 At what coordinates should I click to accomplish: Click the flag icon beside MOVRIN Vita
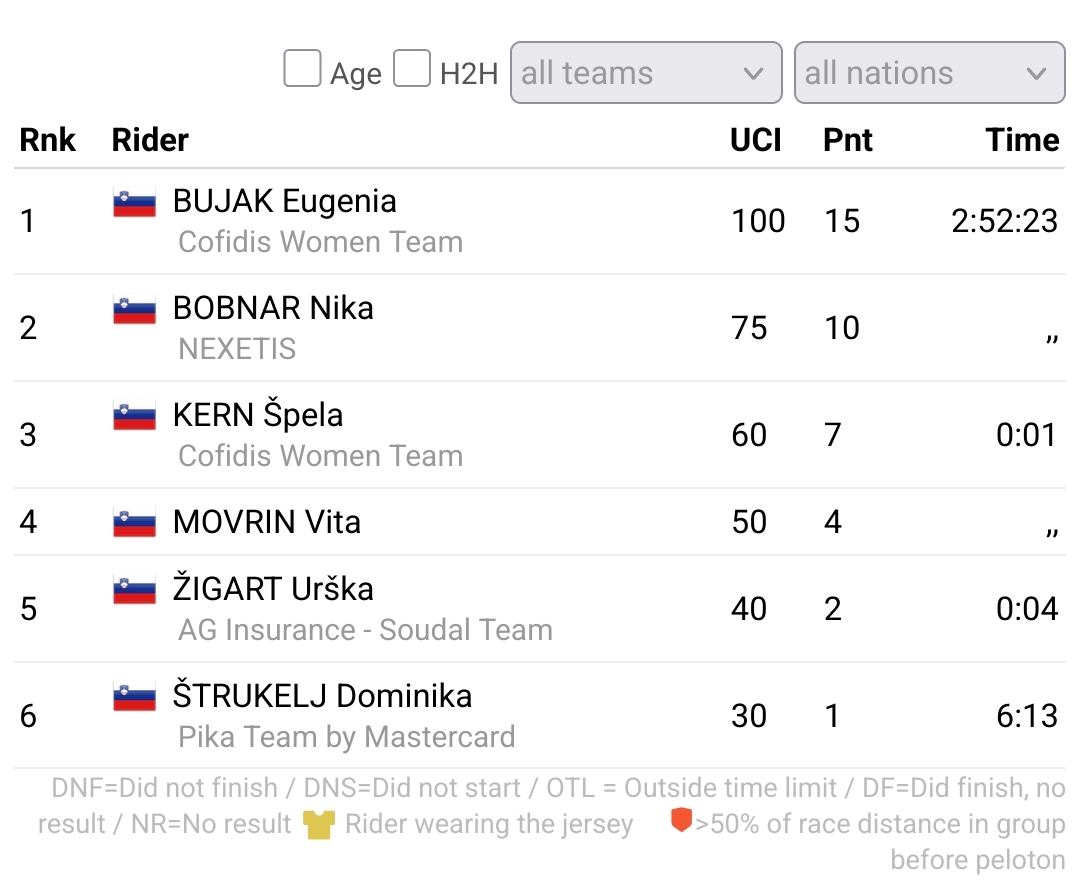tap(134, 522)
